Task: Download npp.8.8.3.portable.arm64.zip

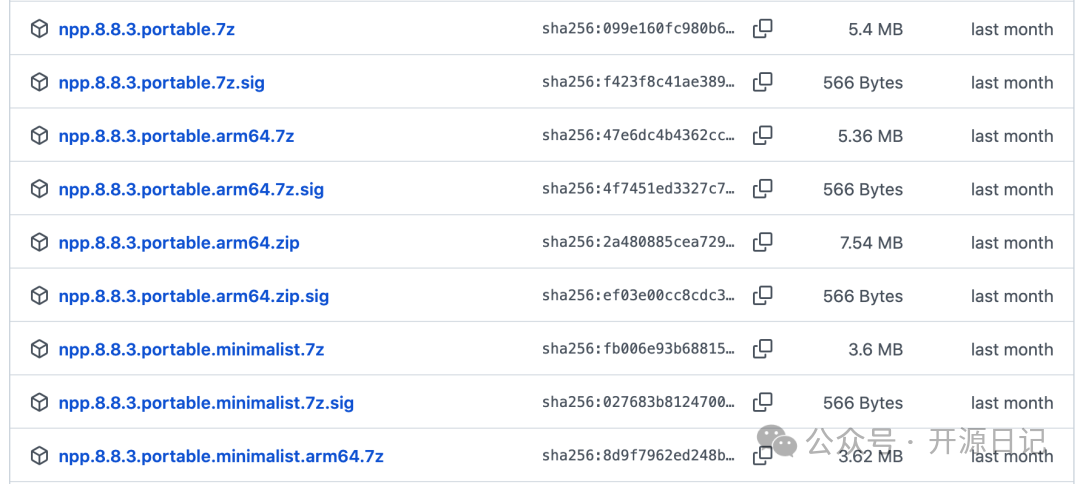Action: point(179,243)
